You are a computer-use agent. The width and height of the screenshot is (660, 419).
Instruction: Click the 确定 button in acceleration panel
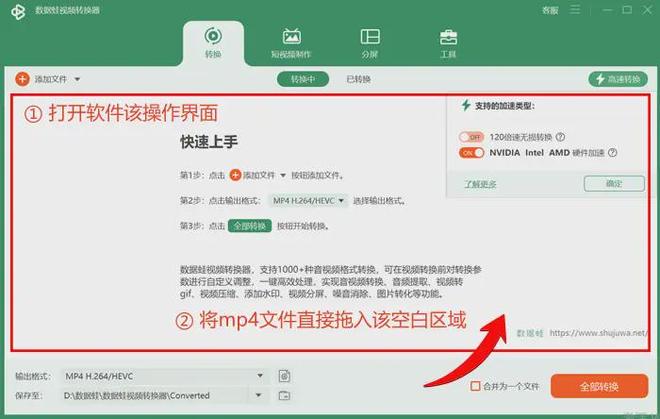click(614, 184)
